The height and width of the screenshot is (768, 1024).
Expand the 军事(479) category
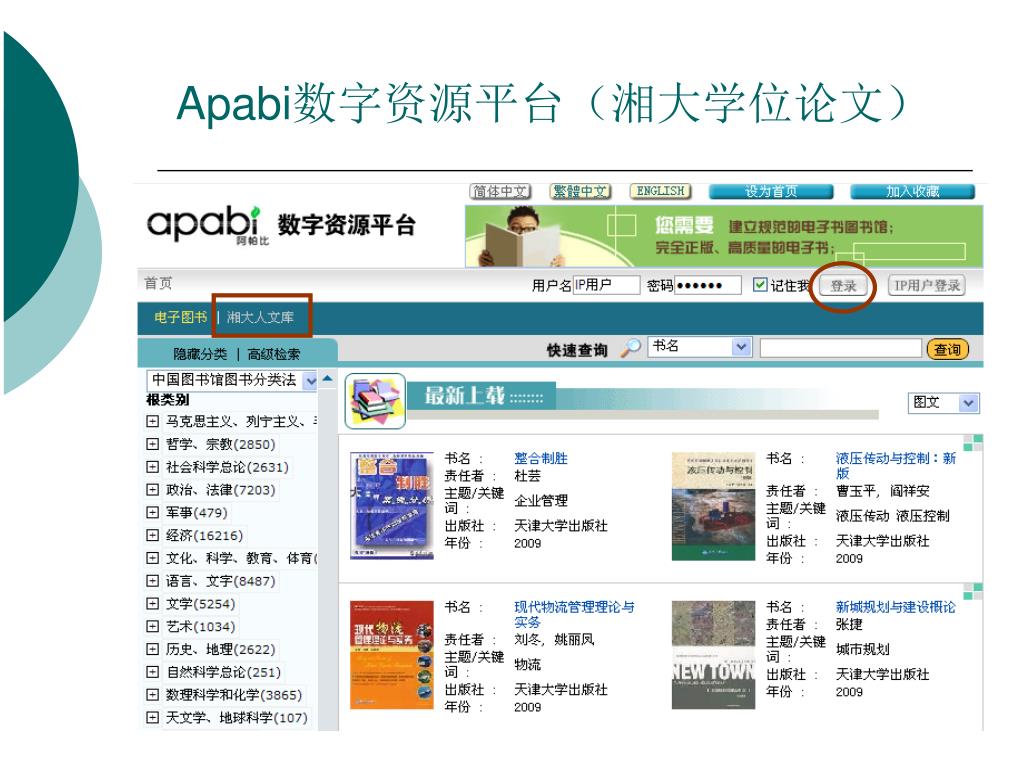pyautogui.click(x=152, y=513)
